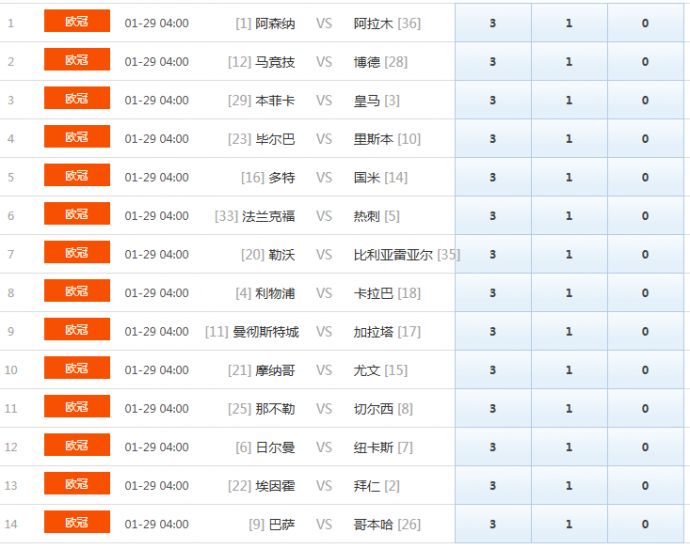The height and width of the screenshot is (549, 690).
Task: Select outcome 3 for 阿森纳 vs 阿拉木
Action: tap(492, 23)
